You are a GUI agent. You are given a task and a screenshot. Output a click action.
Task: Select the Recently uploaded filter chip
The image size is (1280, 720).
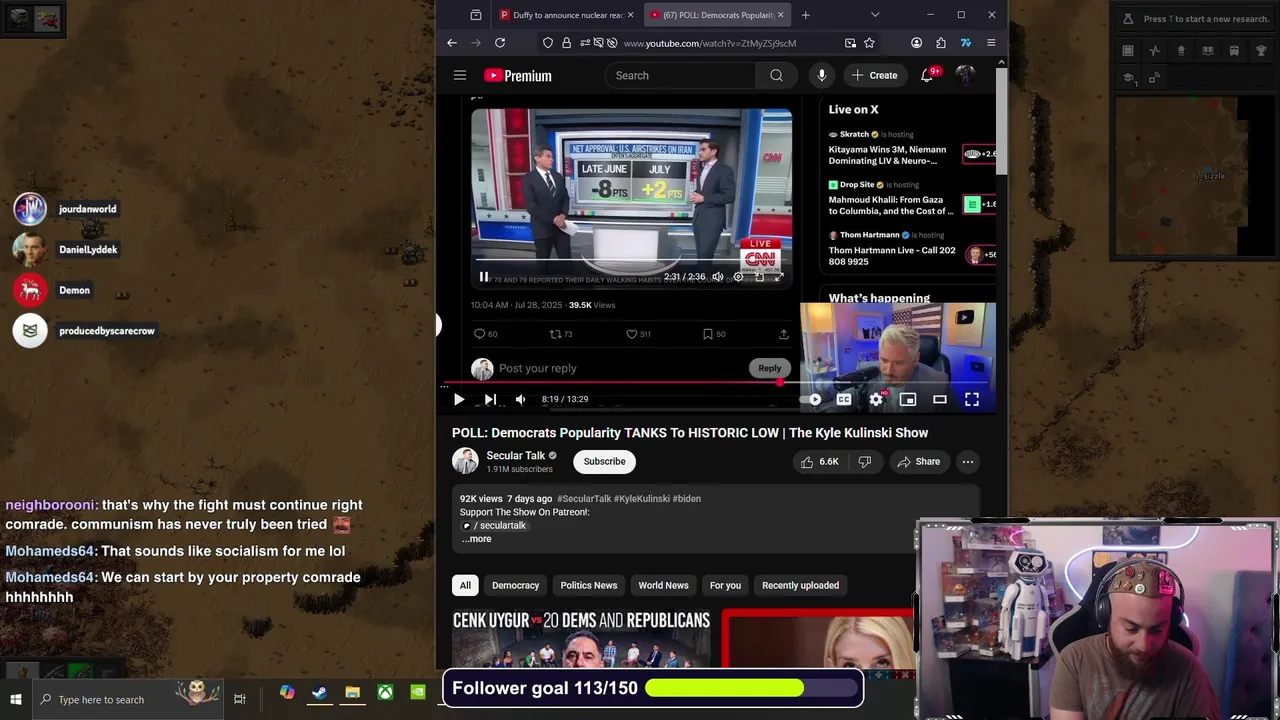[801, 585]
